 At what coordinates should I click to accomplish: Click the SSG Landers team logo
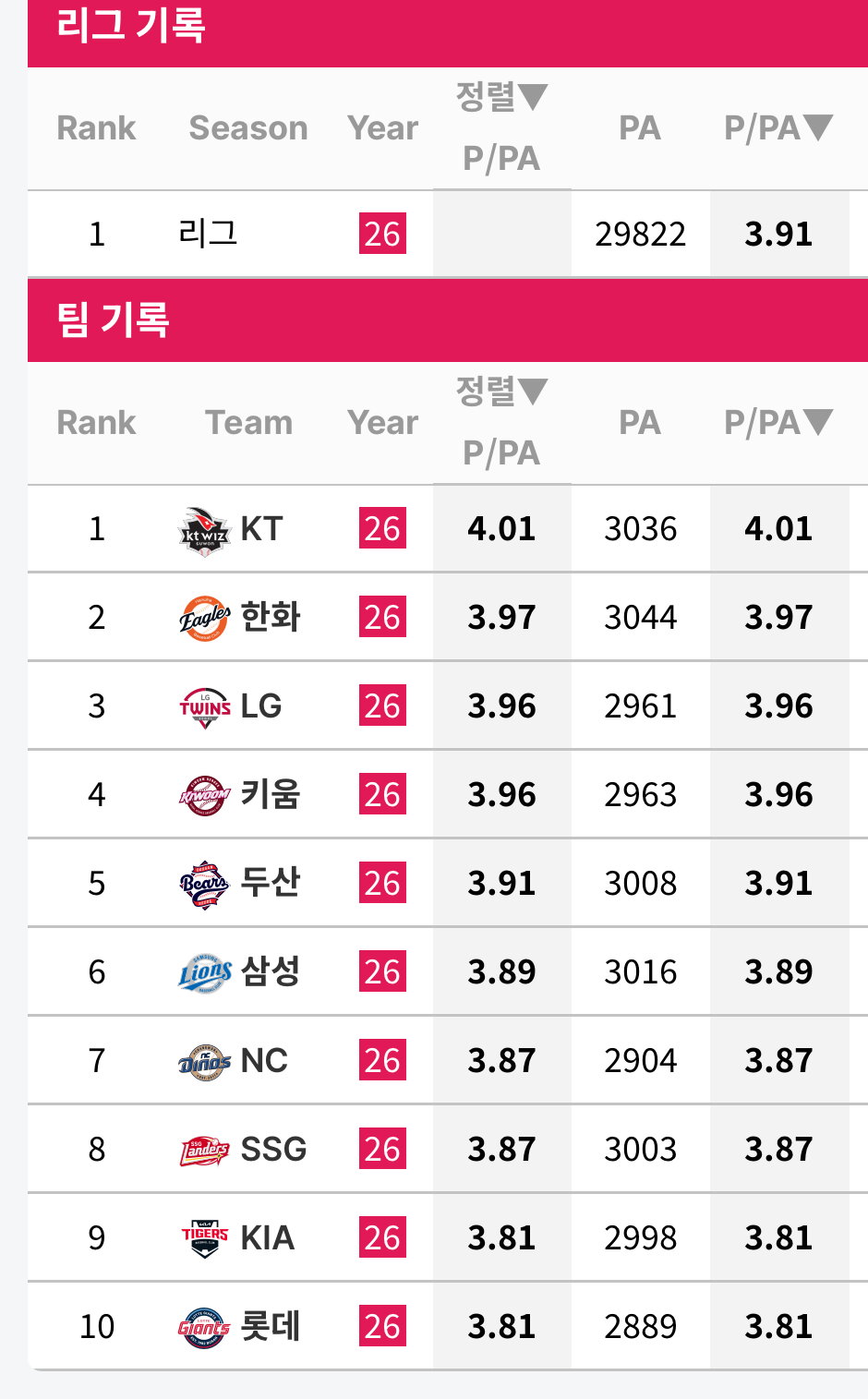[204, 1150]
